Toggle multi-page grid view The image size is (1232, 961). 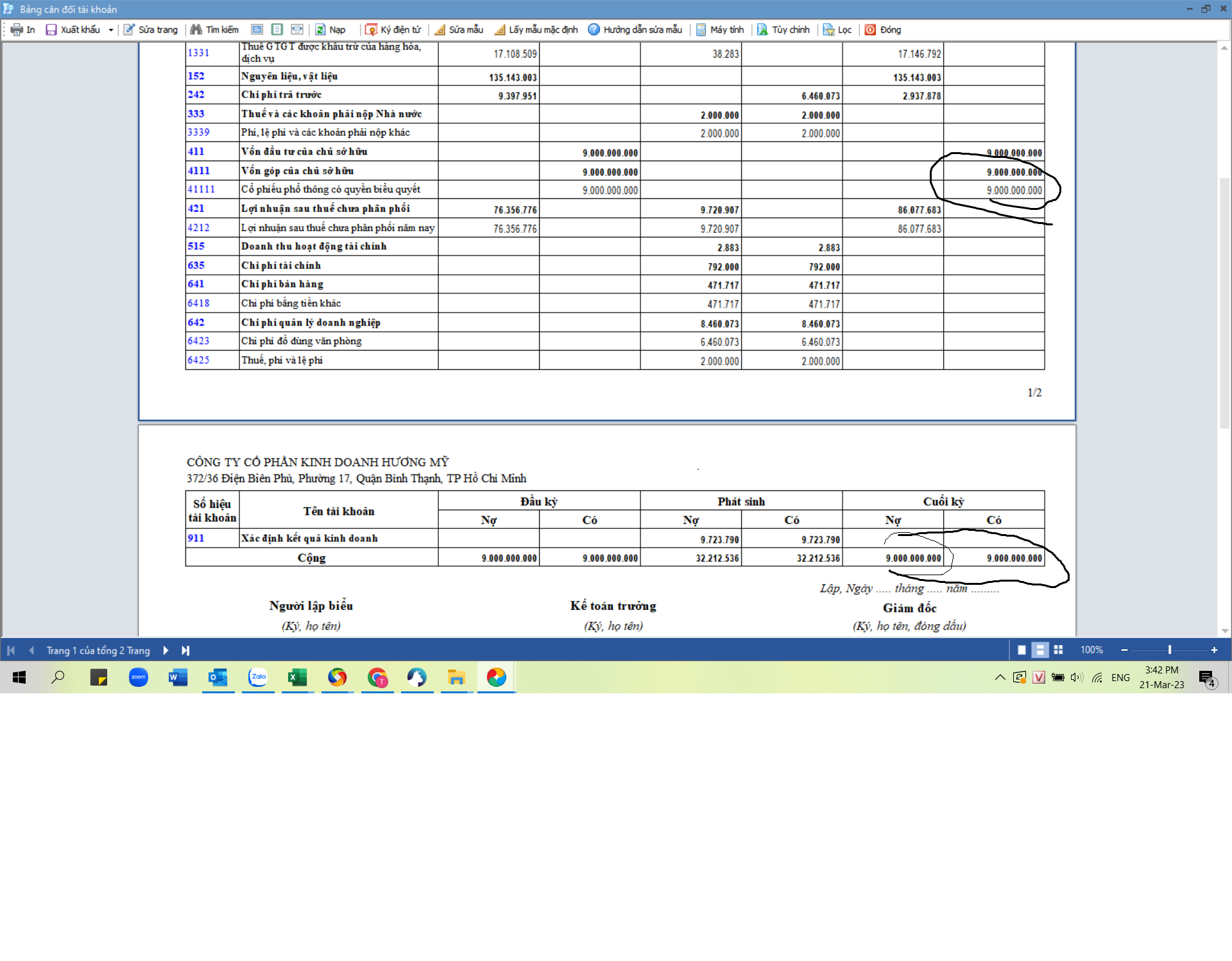(1058, 650)
